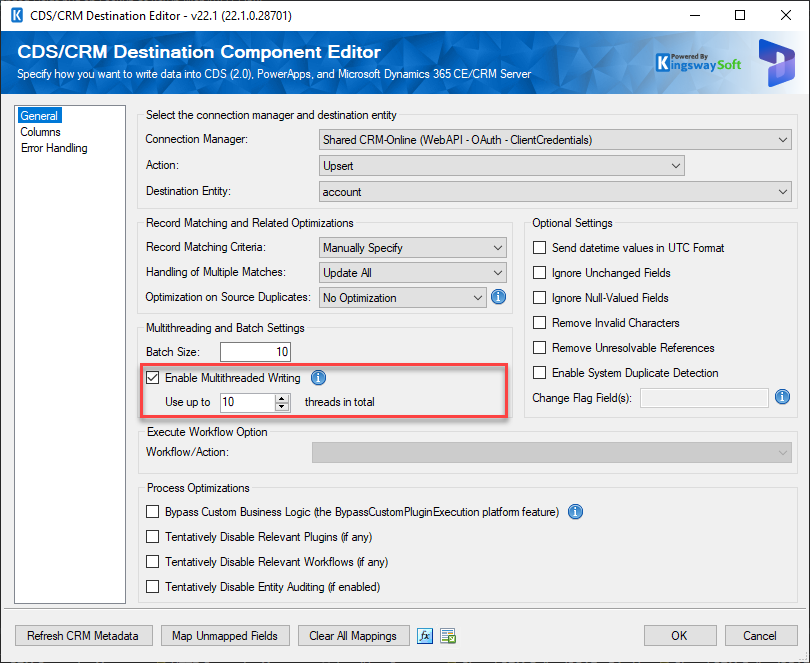Click the Dynamics 365 logo in the banner
The height and width of the screenshot is (663, 810).
[776, 63]
